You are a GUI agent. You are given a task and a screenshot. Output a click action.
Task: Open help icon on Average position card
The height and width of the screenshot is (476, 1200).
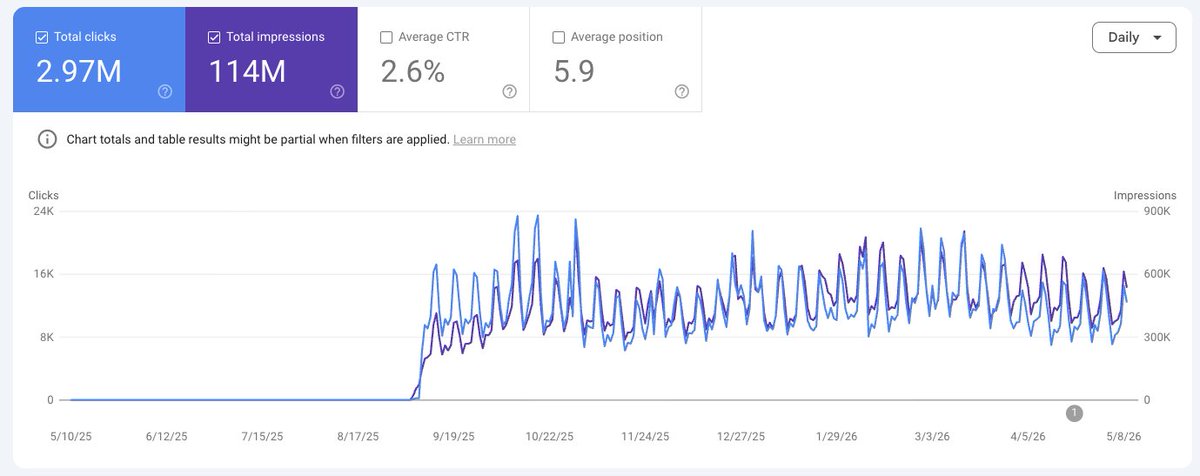click(x=681, y=91)
